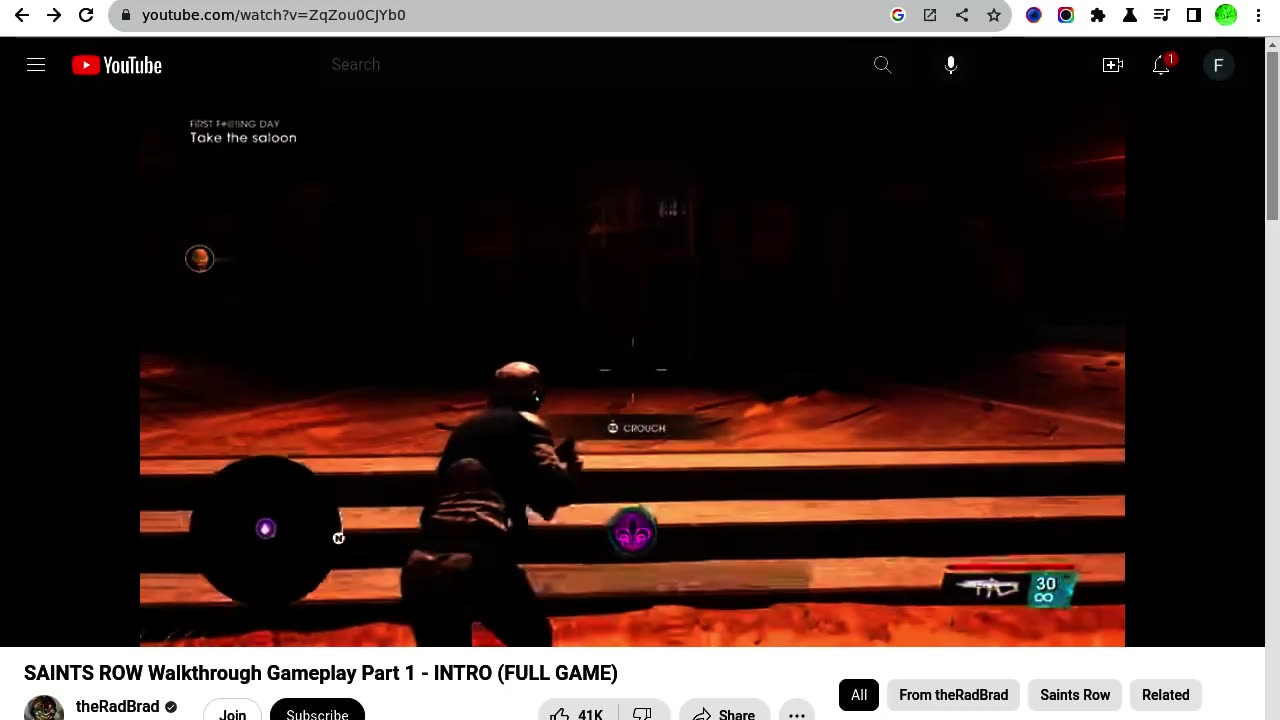This screenshot has height=720, width=1280.
Task: Go to YouTube home via logo
Action: click(117, 65)
